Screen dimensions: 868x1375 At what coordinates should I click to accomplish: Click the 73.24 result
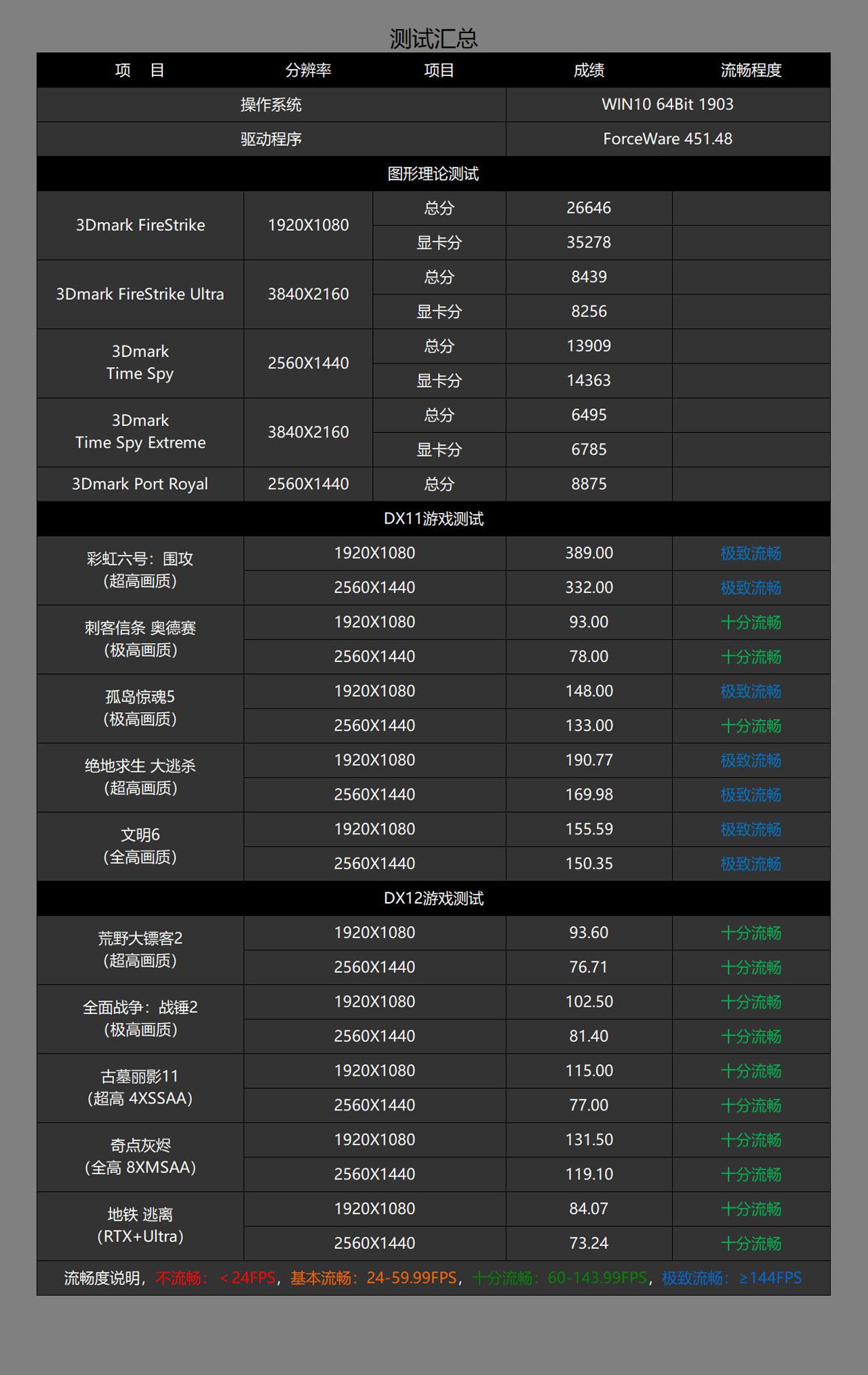click(x=589, y=1244)
